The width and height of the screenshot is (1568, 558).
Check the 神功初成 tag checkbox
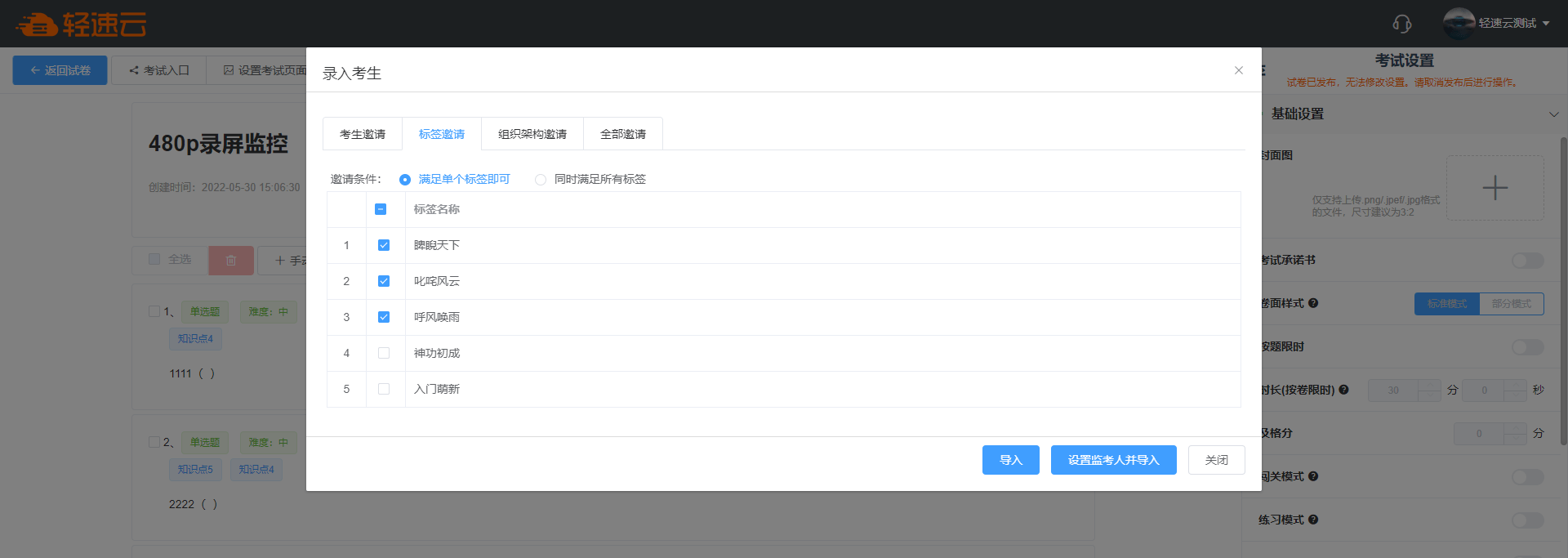[x=384, y=353]
